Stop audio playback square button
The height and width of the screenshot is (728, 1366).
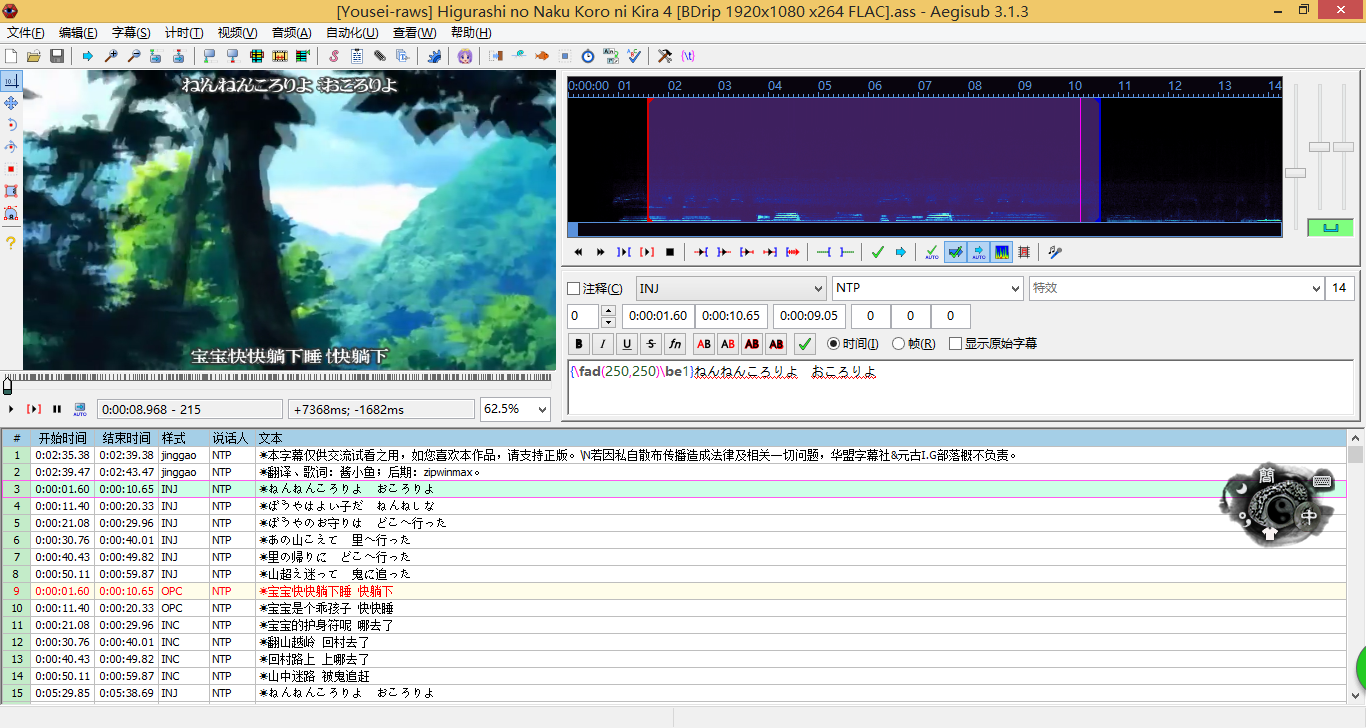pos(670,252)
